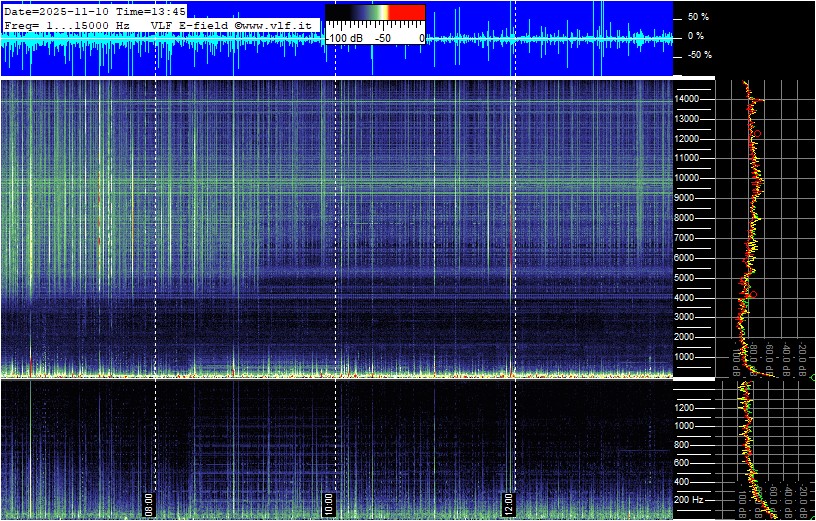
Task: Click the 0 % amplitude scale label
Action: click(x=696, y=36)
